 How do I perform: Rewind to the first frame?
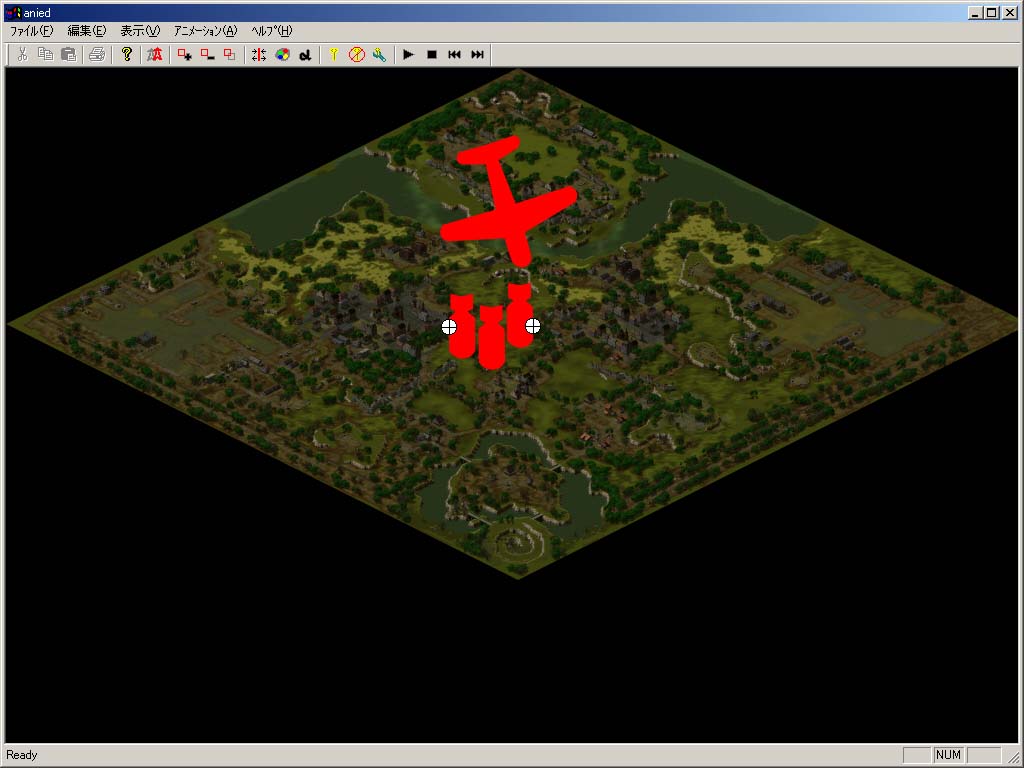455,54
